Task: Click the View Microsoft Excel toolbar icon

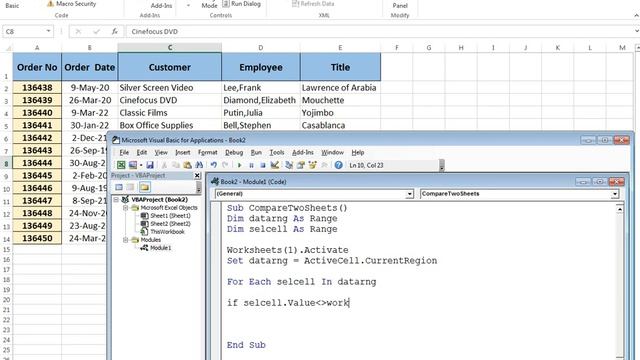Action: pyautogui.click(x=121, y=165)
